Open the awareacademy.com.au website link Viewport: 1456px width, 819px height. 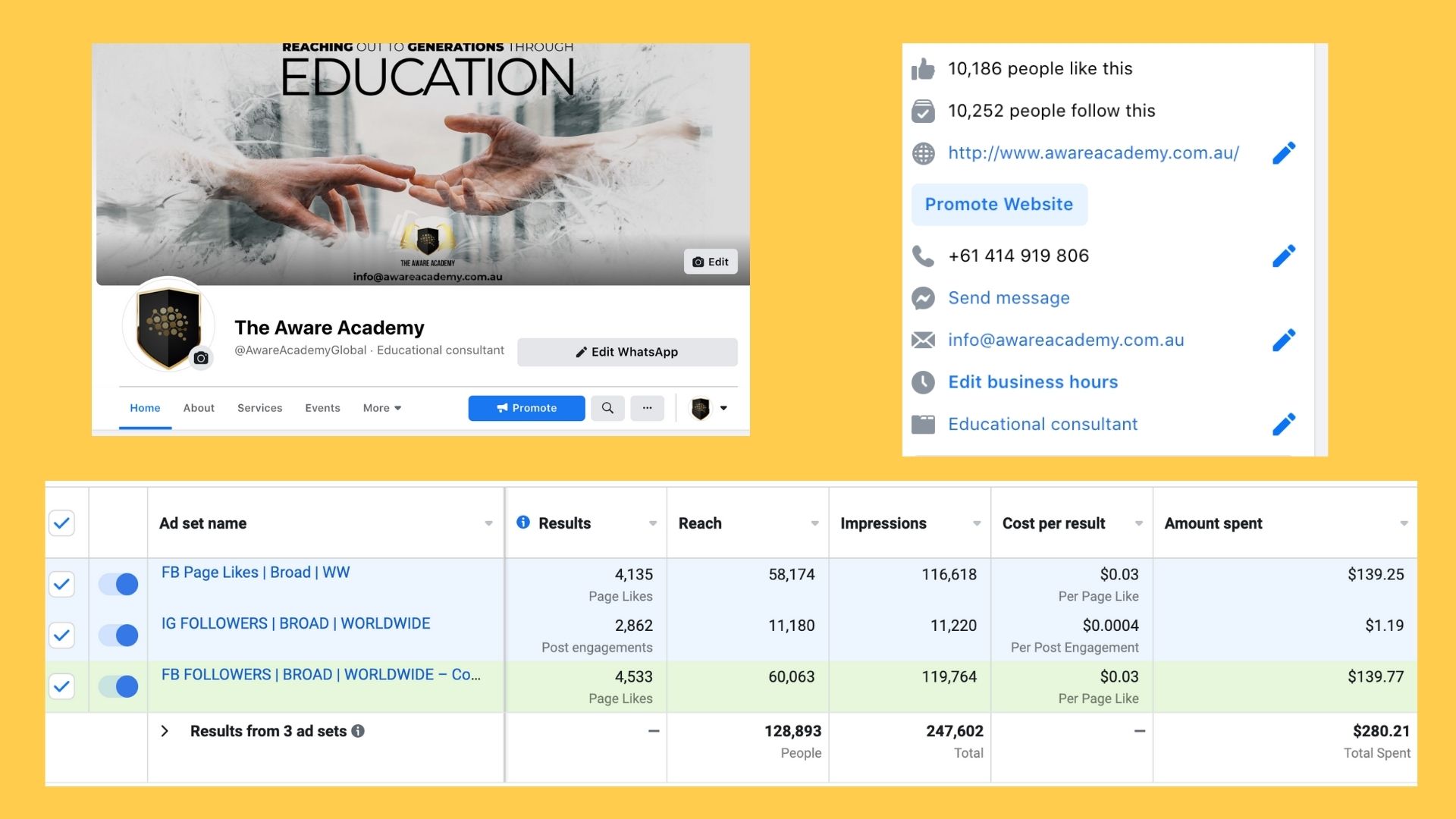[1094, 153]
